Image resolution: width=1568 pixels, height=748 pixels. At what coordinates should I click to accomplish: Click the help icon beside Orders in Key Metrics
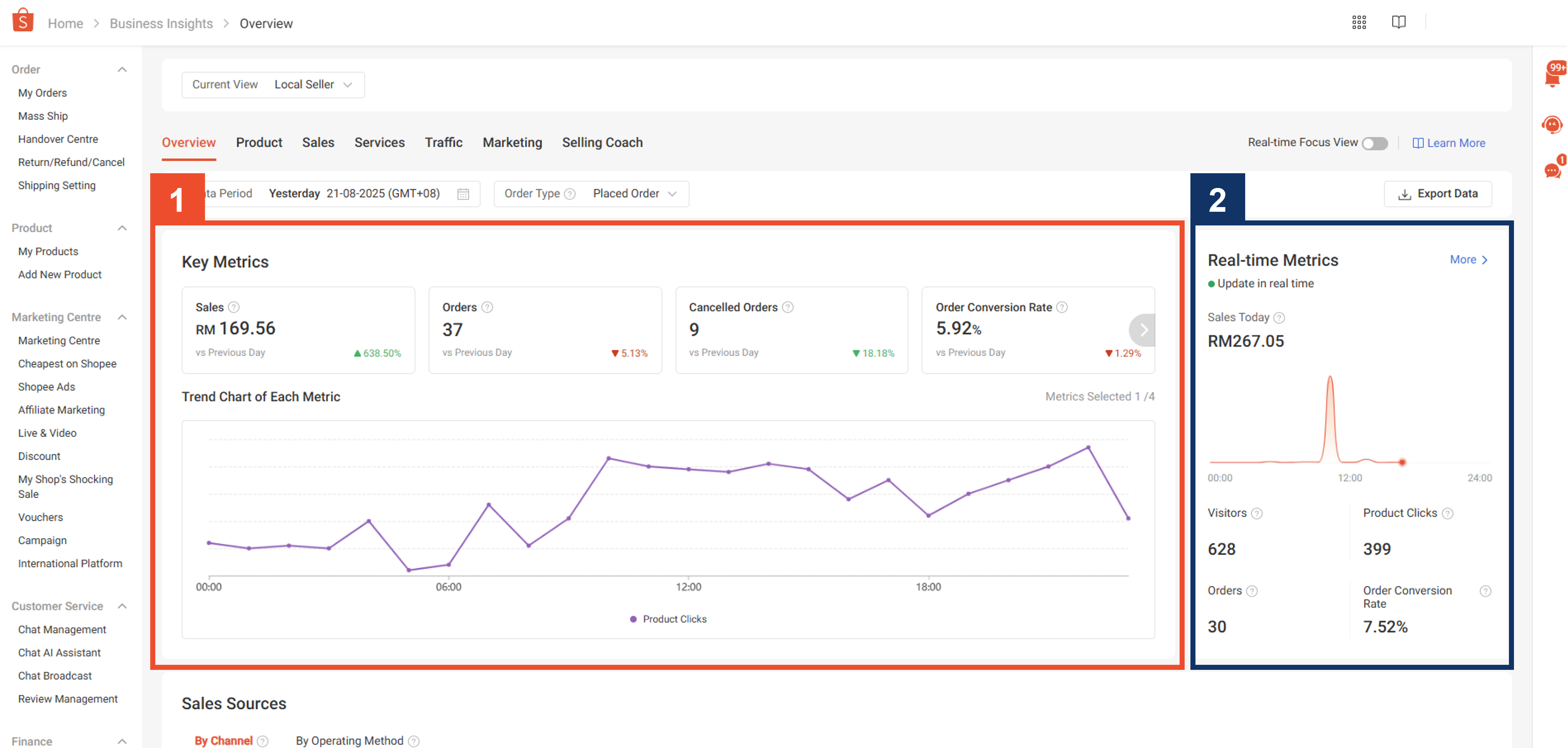(487, 307)
